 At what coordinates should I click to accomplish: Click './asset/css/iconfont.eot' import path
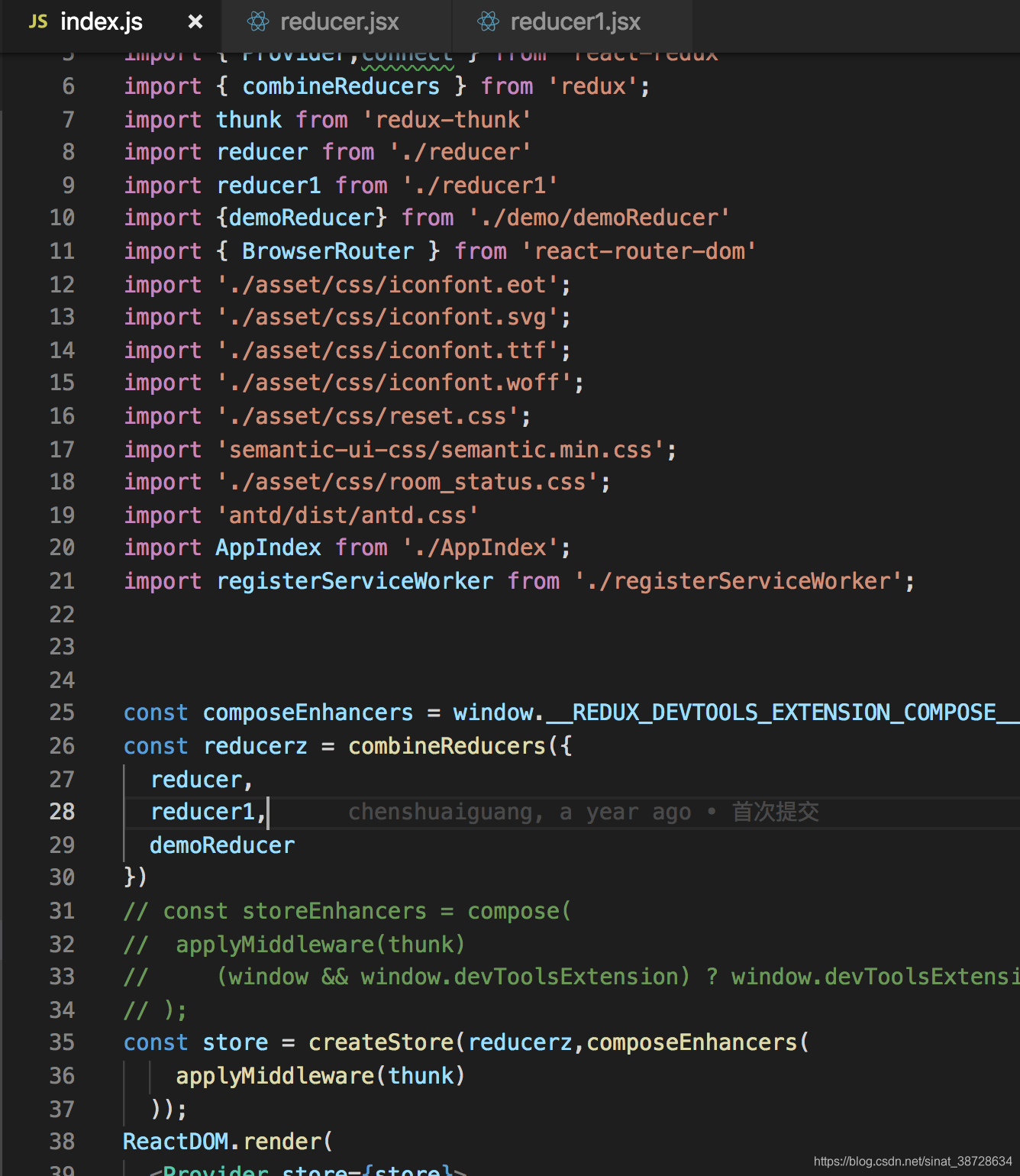pyautogui.click(x=389, y=285)
